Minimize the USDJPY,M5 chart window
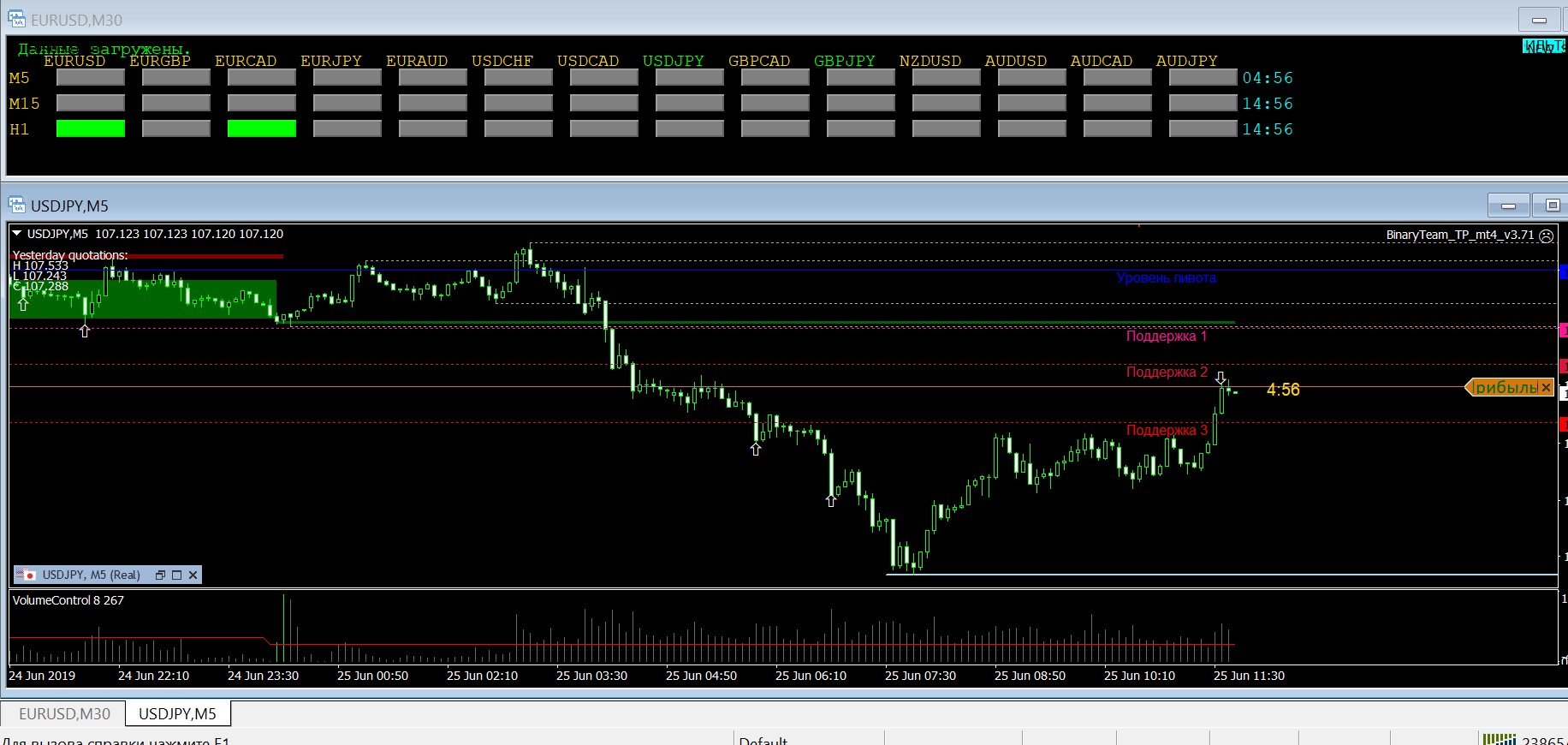 pyautogui.click(x=1508, y=206)
